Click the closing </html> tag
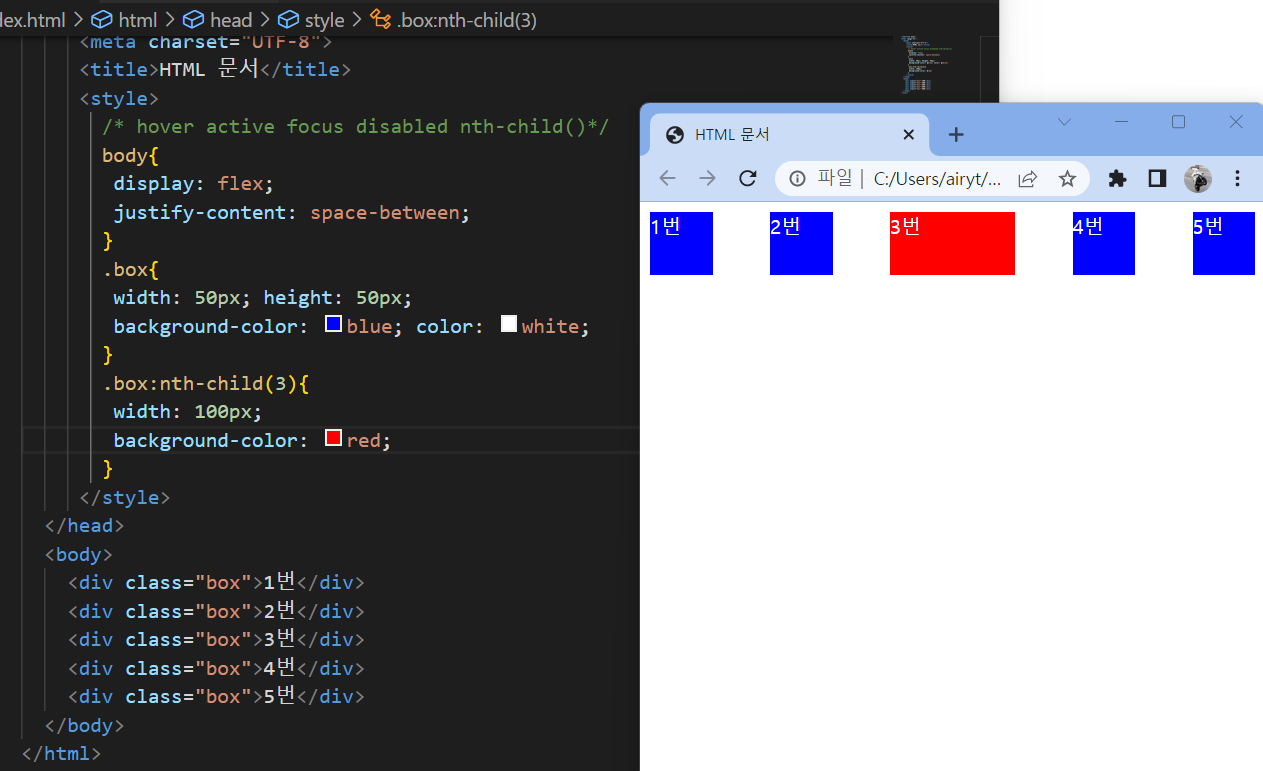The image size is (1263, 771). [x=61, y=753]
